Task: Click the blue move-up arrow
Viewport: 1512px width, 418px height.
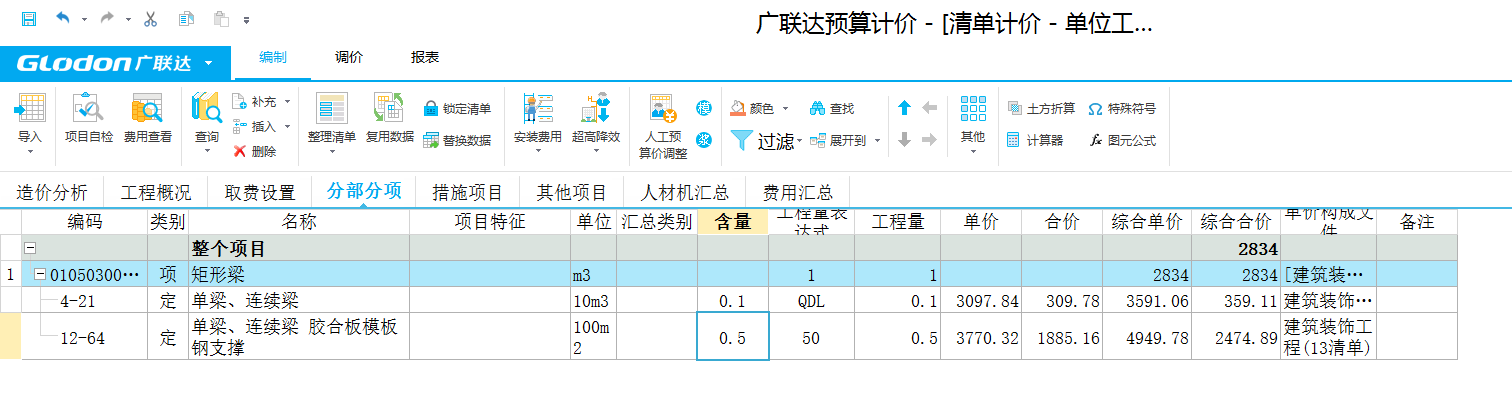Action: click(905, 108)
